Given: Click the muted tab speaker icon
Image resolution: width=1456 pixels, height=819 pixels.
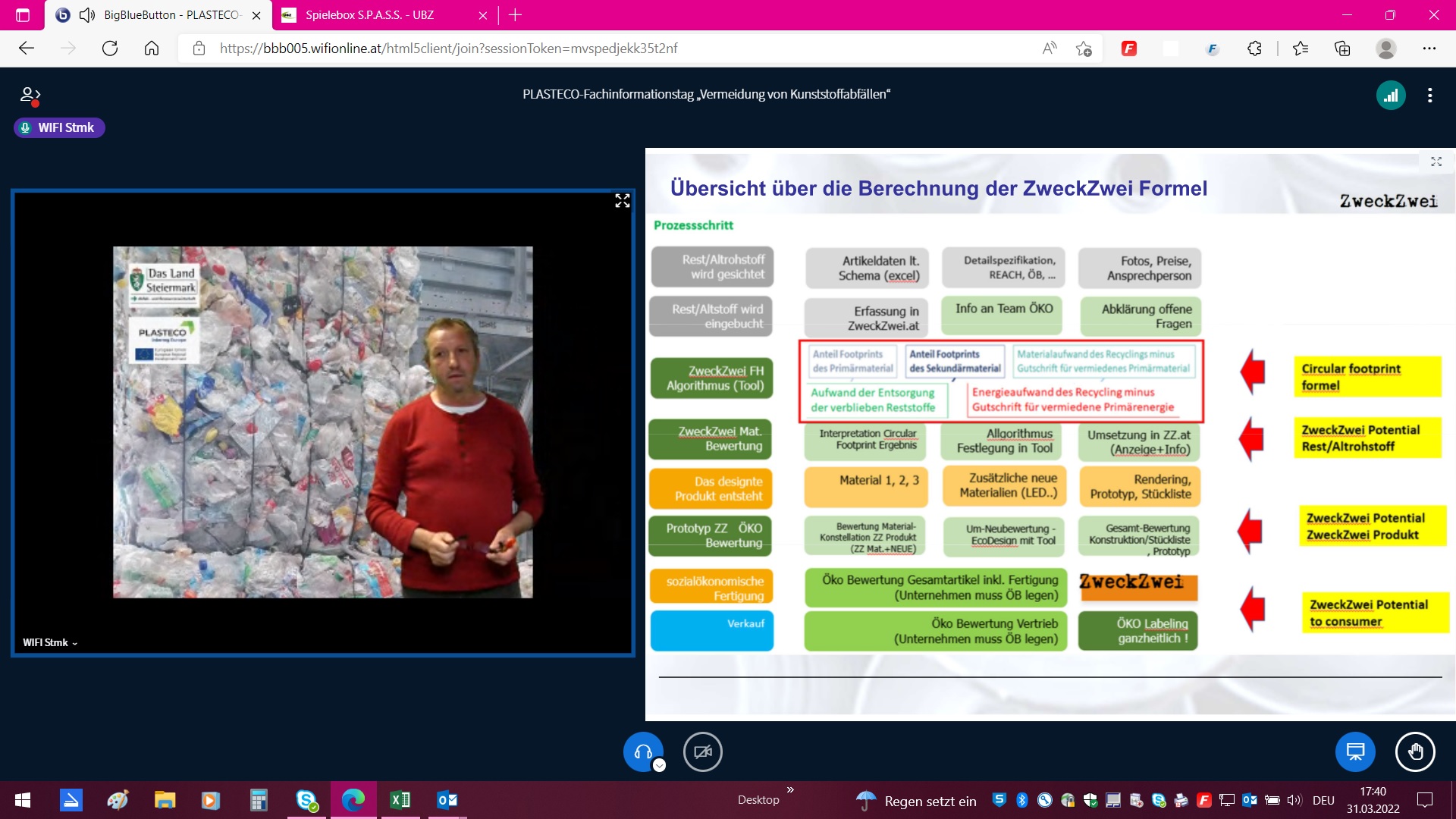Looking at the screenshot, I should click(x=87, y=15).
